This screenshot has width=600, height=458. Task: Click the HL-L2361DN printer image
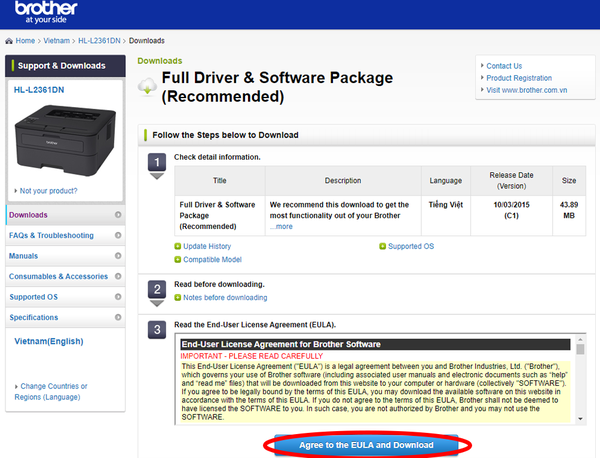(x=65, y=140)
